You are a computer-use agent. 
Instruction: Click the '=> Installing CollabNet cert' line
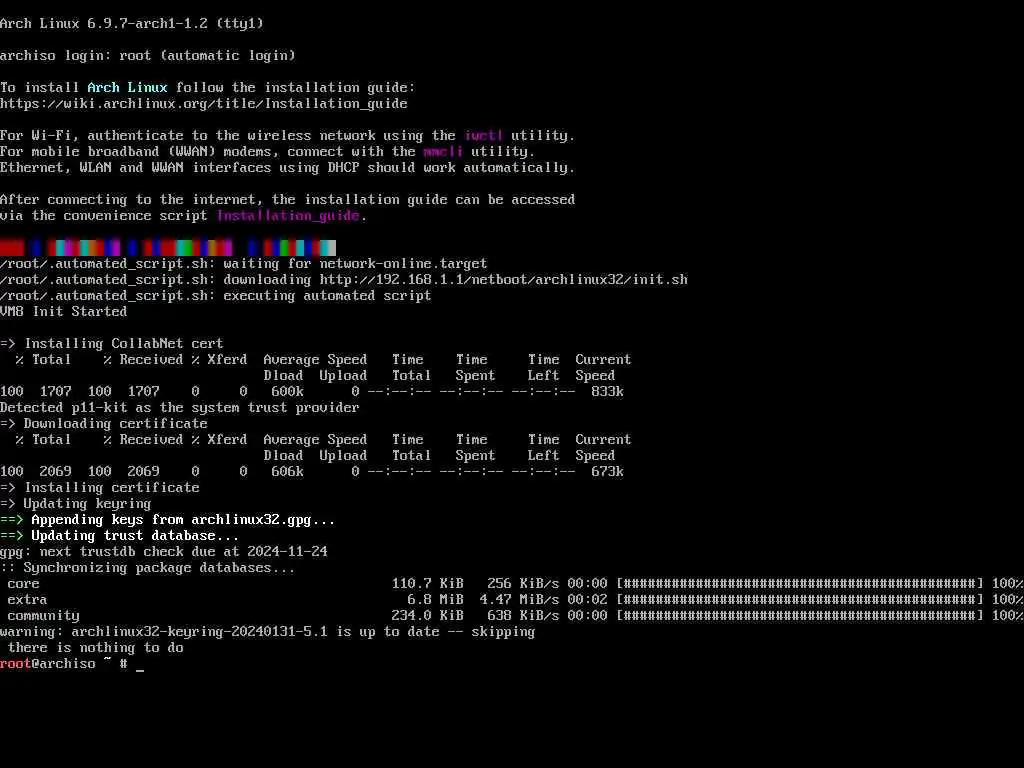click(x=112, y=344)
